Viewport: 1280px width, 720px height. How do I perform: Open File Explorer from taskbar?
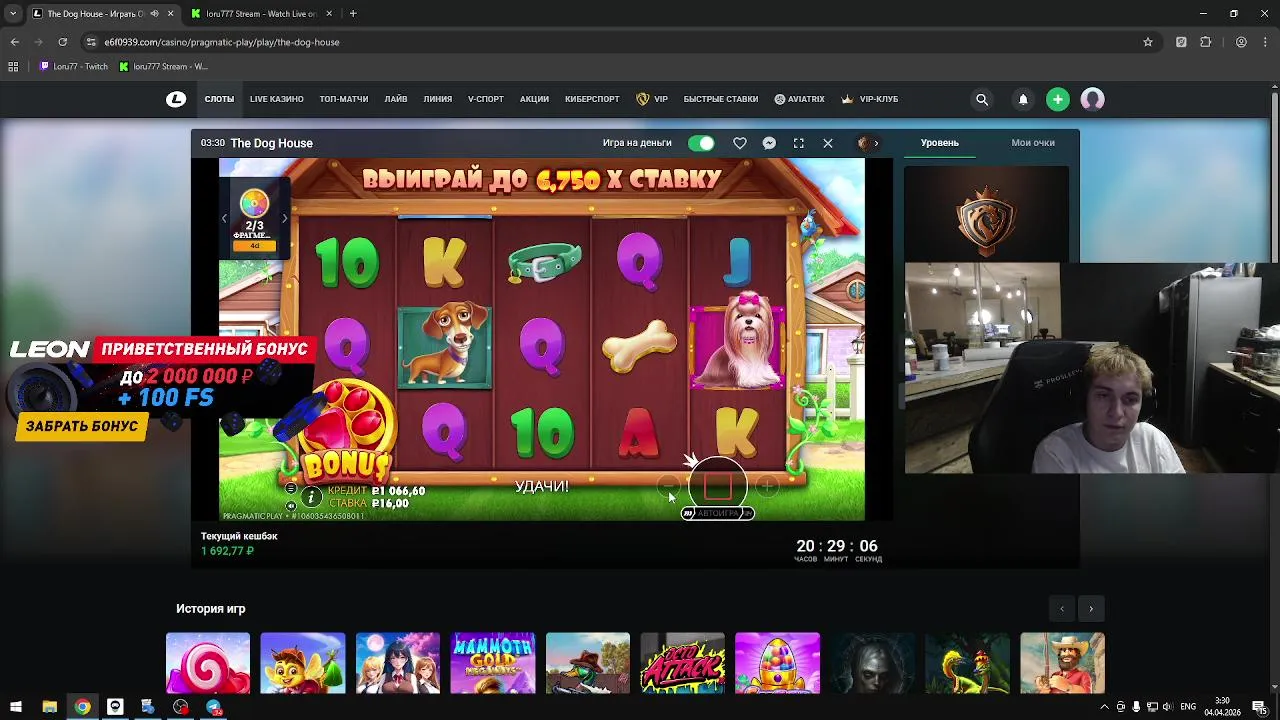[49, 707]
